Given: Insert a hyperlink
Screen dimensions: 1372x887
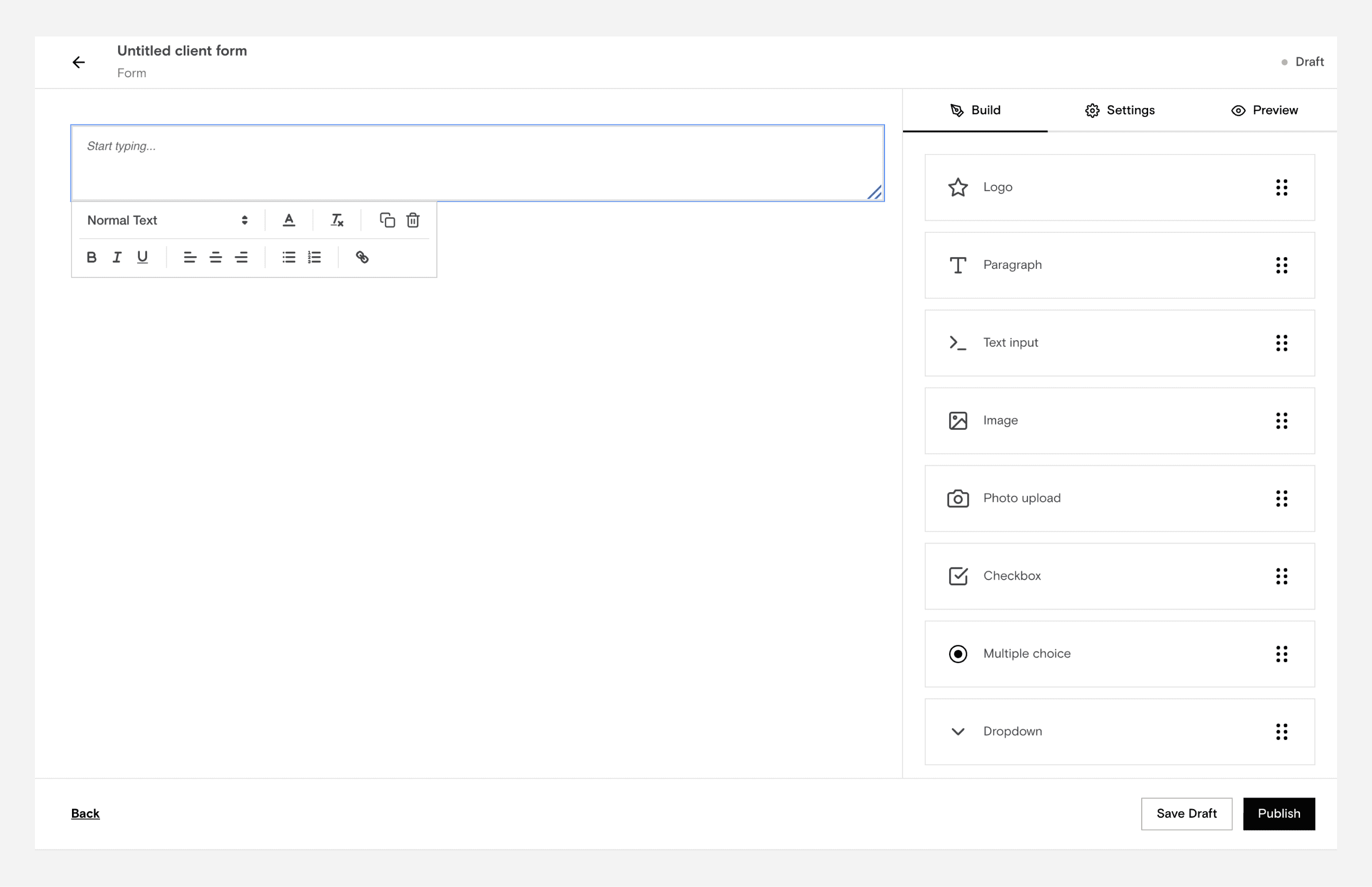Looking at the screenshot, I should pos(362,257).
